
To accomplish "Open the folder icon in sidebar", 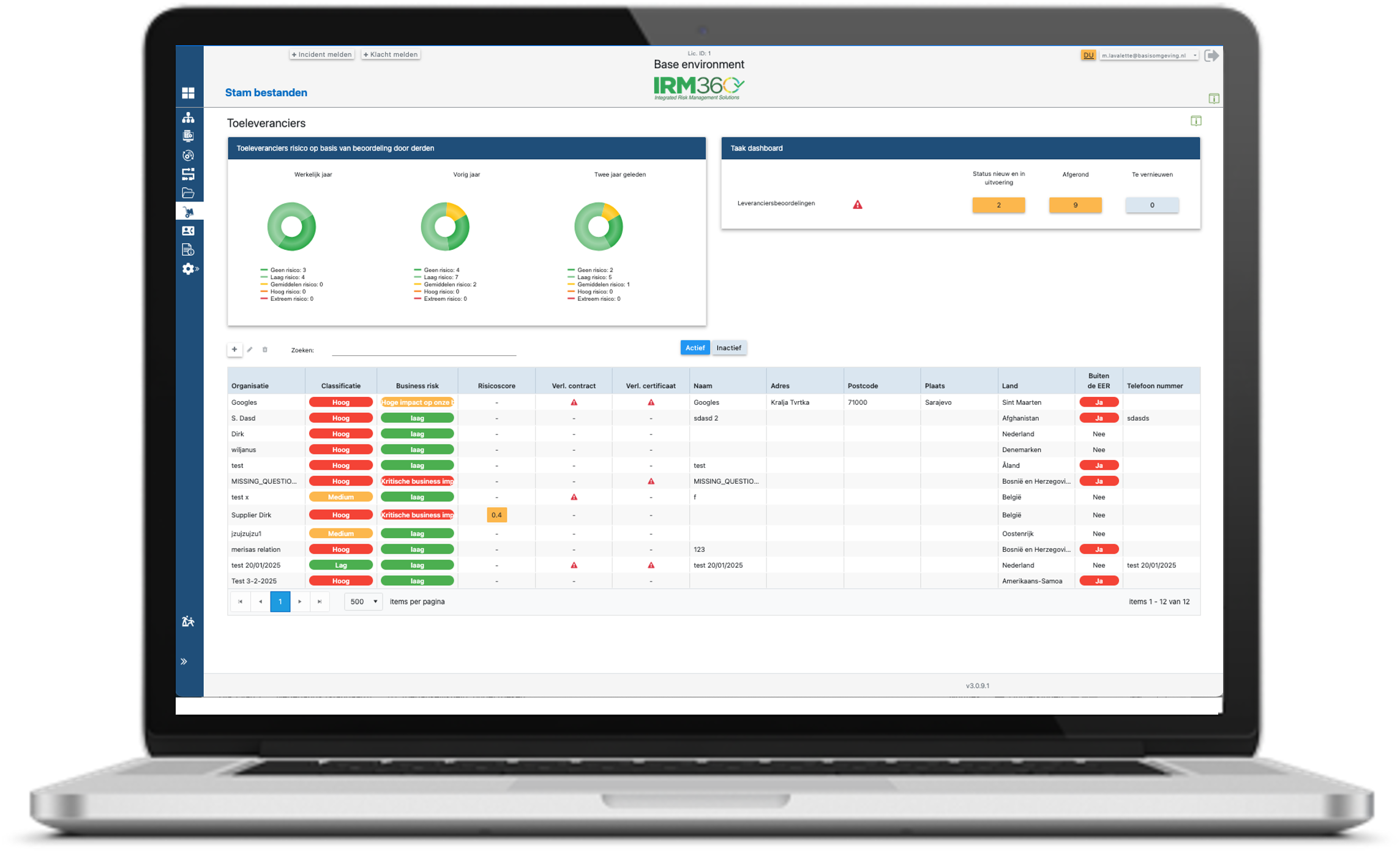I will (x=188, y=193).
